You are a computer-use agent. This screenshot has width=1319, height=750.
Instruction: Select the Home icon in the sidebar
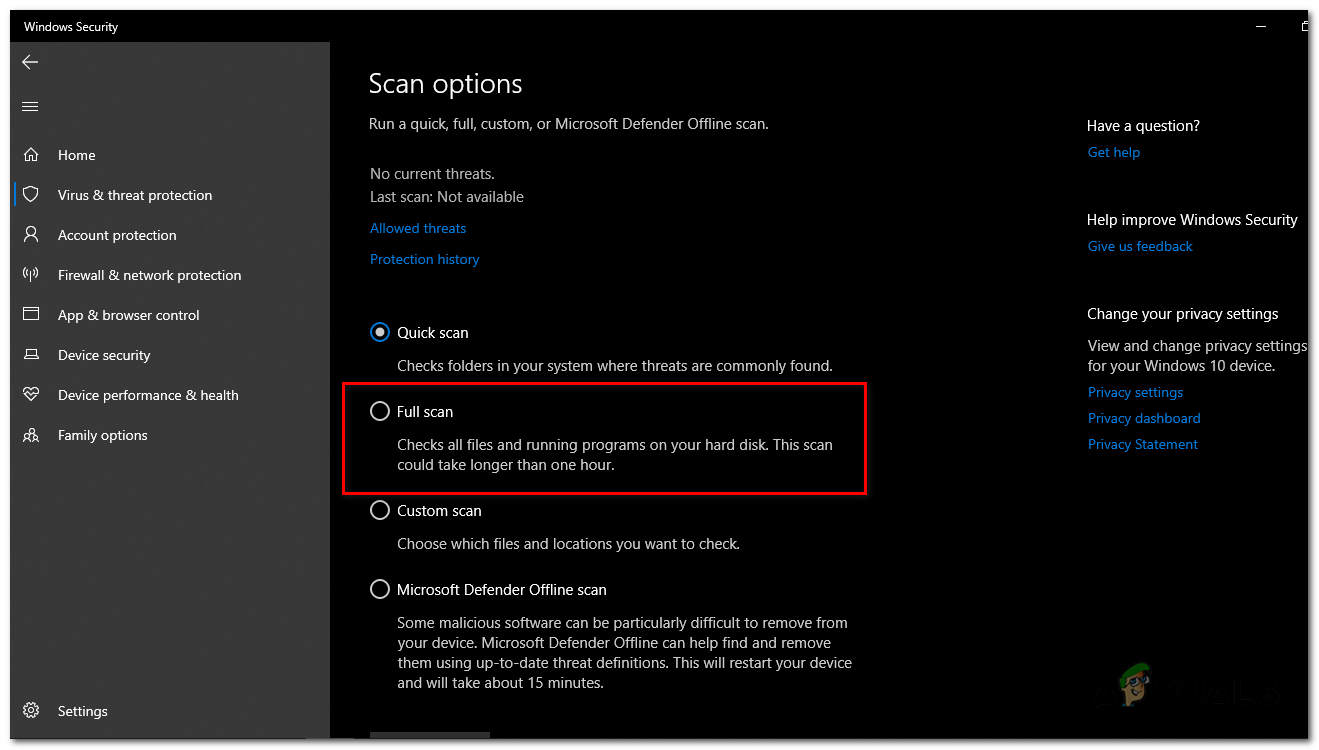pyautogui.click(x=31, y=155)
